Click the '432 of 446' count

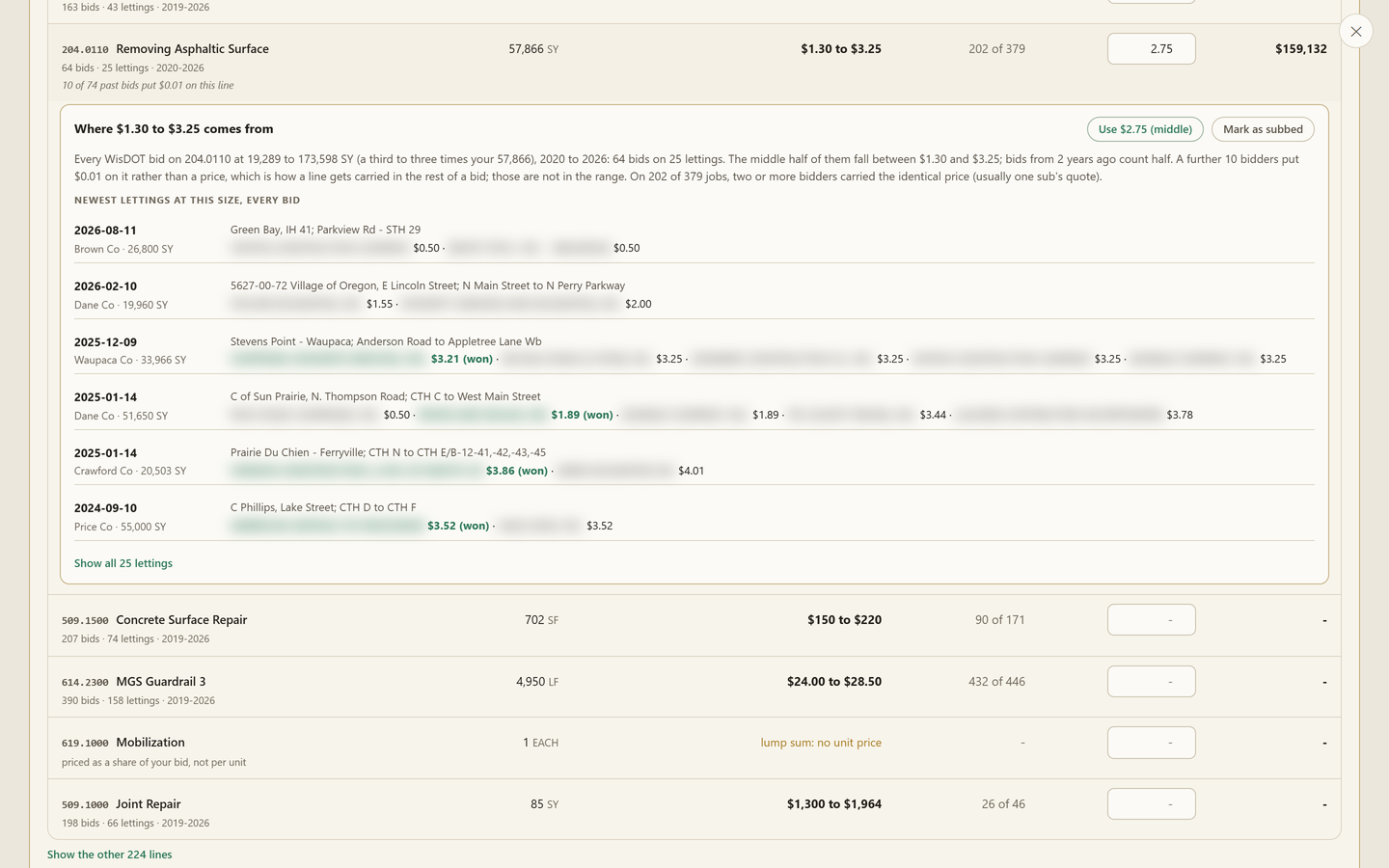tap(996, 682)
